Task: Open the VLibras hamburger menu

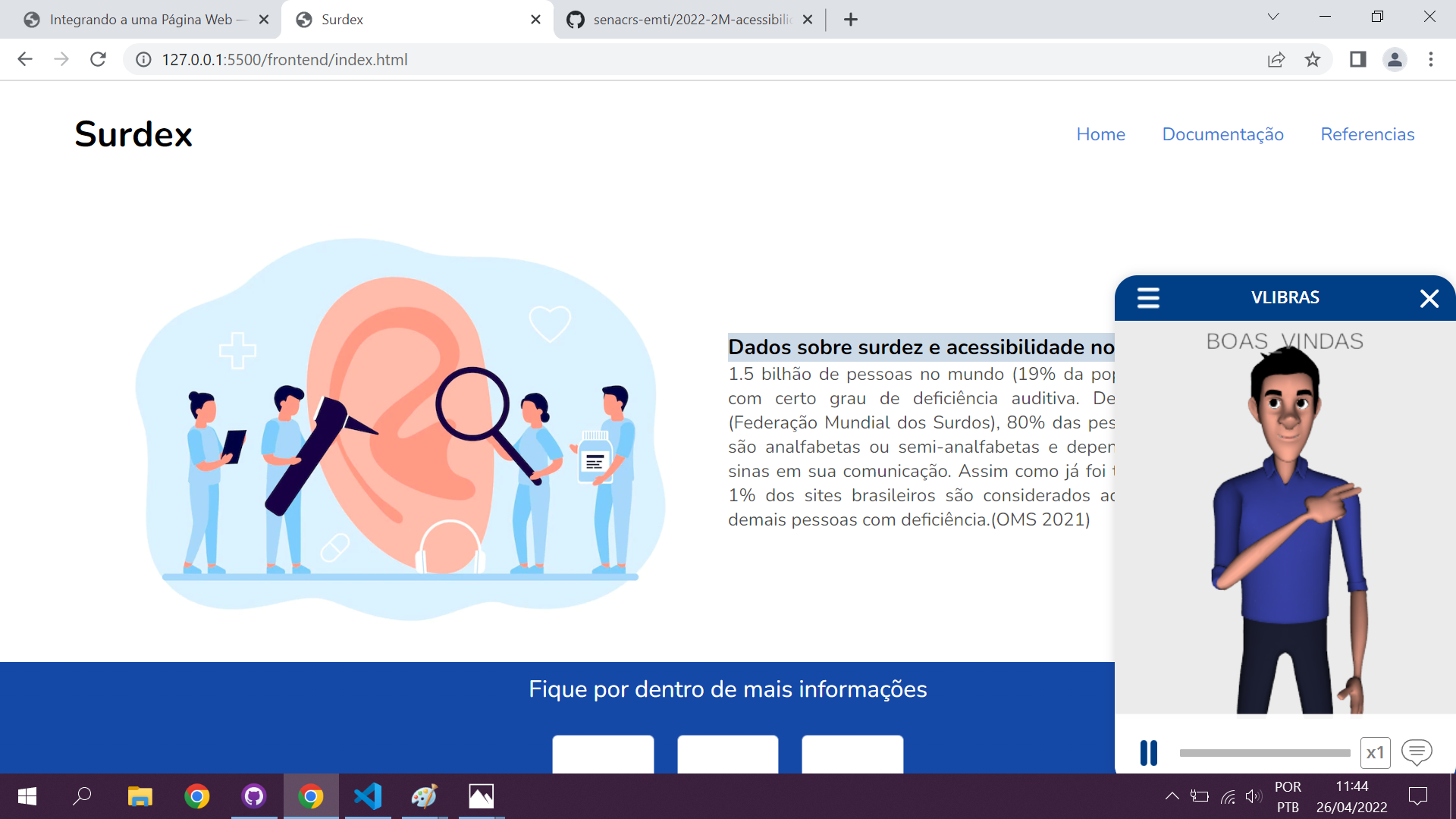Action: (x=1148, y=298)
